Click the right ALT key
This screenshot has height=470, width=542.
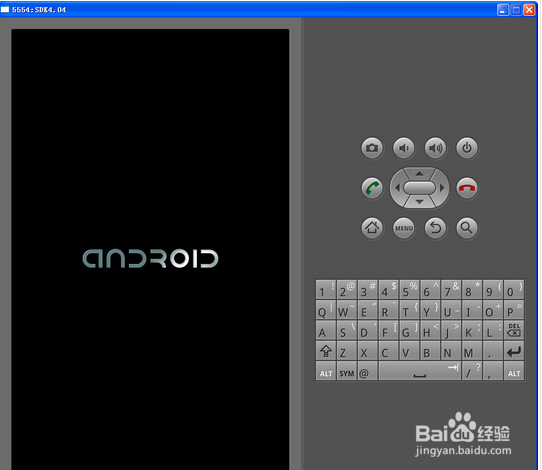click(514, 371)
